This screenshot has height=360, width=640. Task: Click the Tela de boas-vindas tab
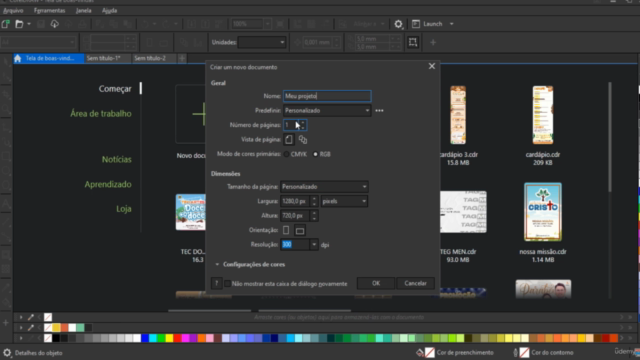50,58
